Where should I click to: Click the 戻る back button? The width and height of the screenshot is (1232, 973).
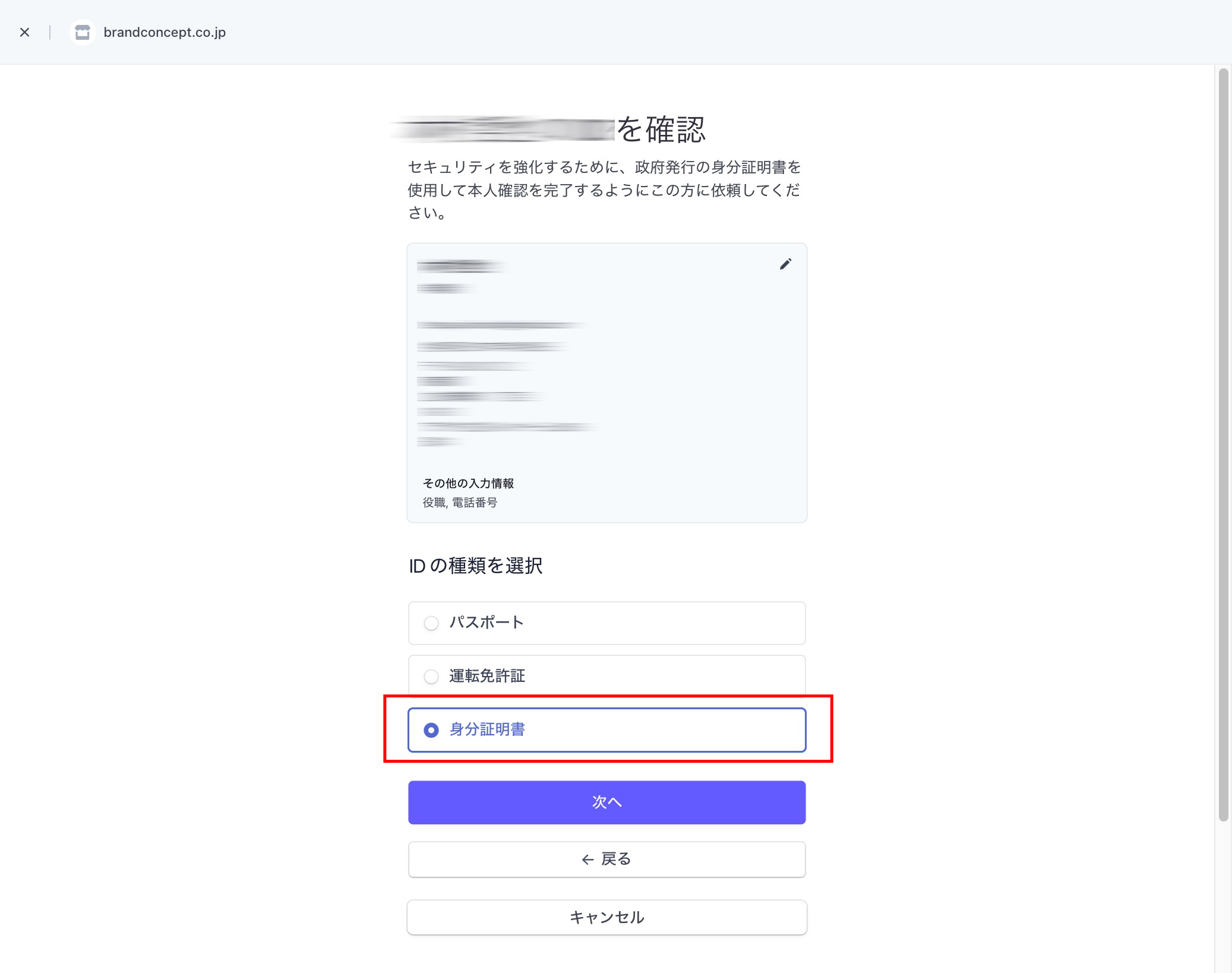pos(606,859)
